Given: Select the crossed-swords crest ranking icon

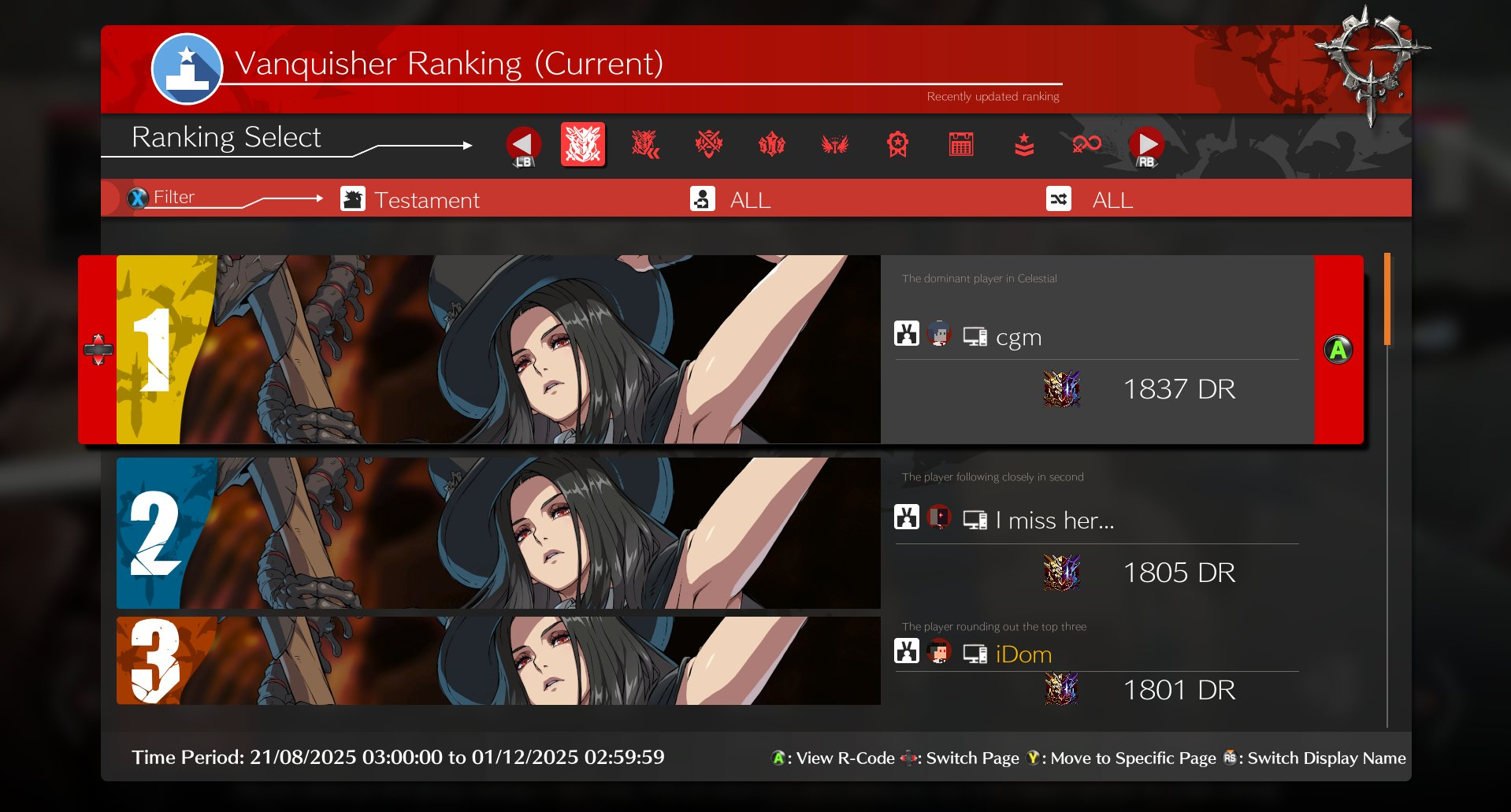Looking at the screenshot, I should click(709, 144).
